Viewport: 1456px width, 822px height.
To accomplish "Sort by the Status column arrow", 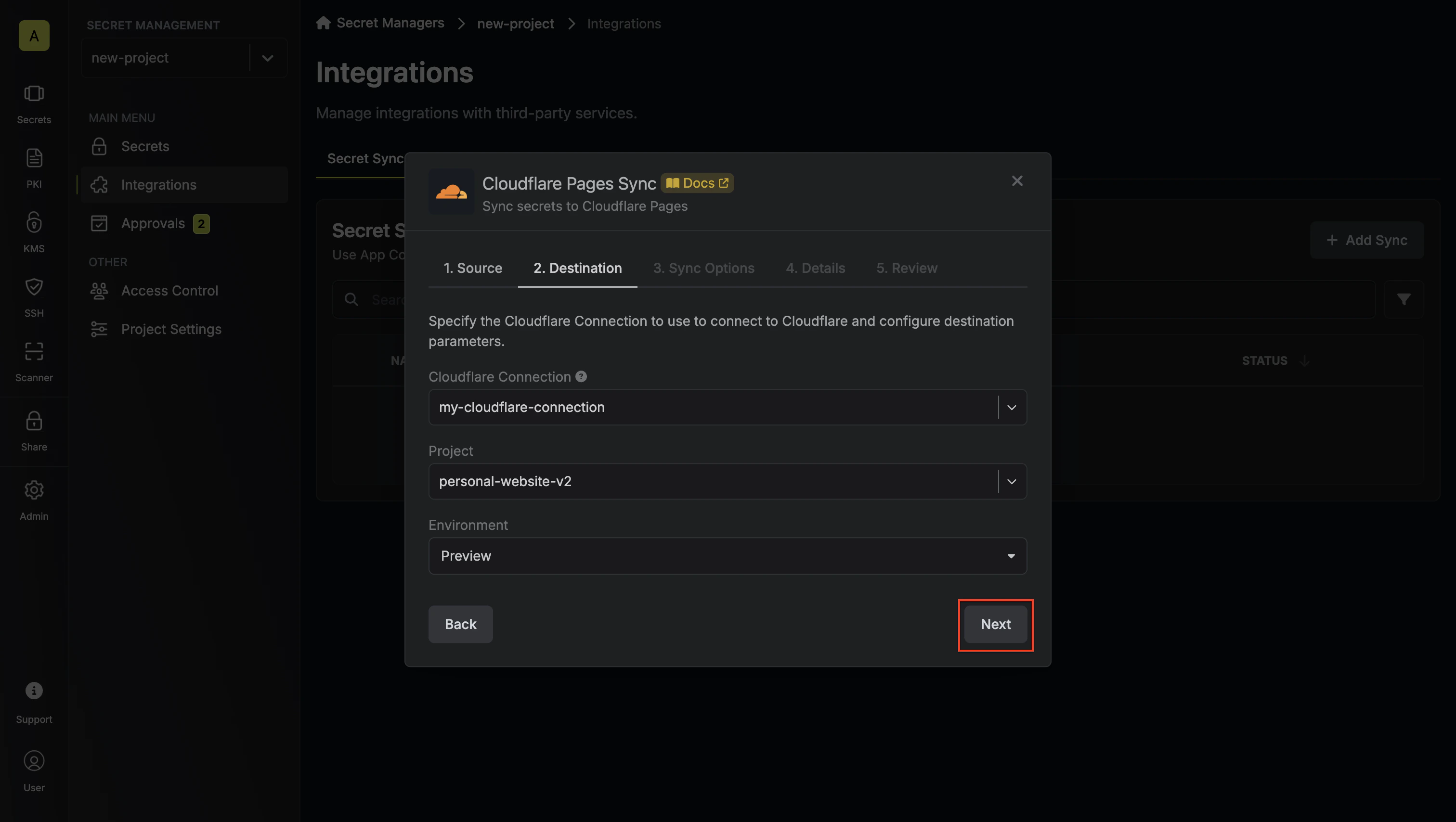I will click(x=1304, y=361).
